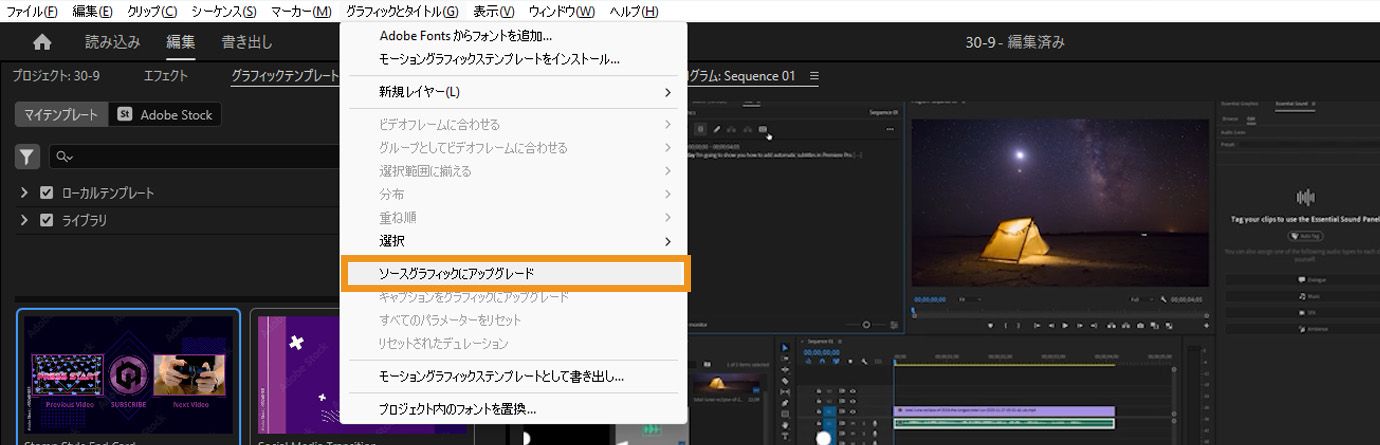1380x445 pixels.
Task: Select the purple video clip in the timeline
Action: (1004, 411)
